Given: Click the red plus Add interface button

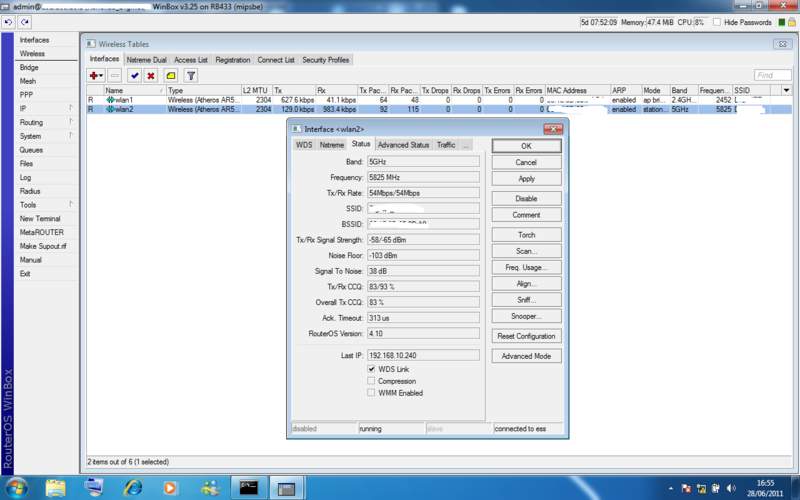Looking at the screenshot, I should [94, 75].
